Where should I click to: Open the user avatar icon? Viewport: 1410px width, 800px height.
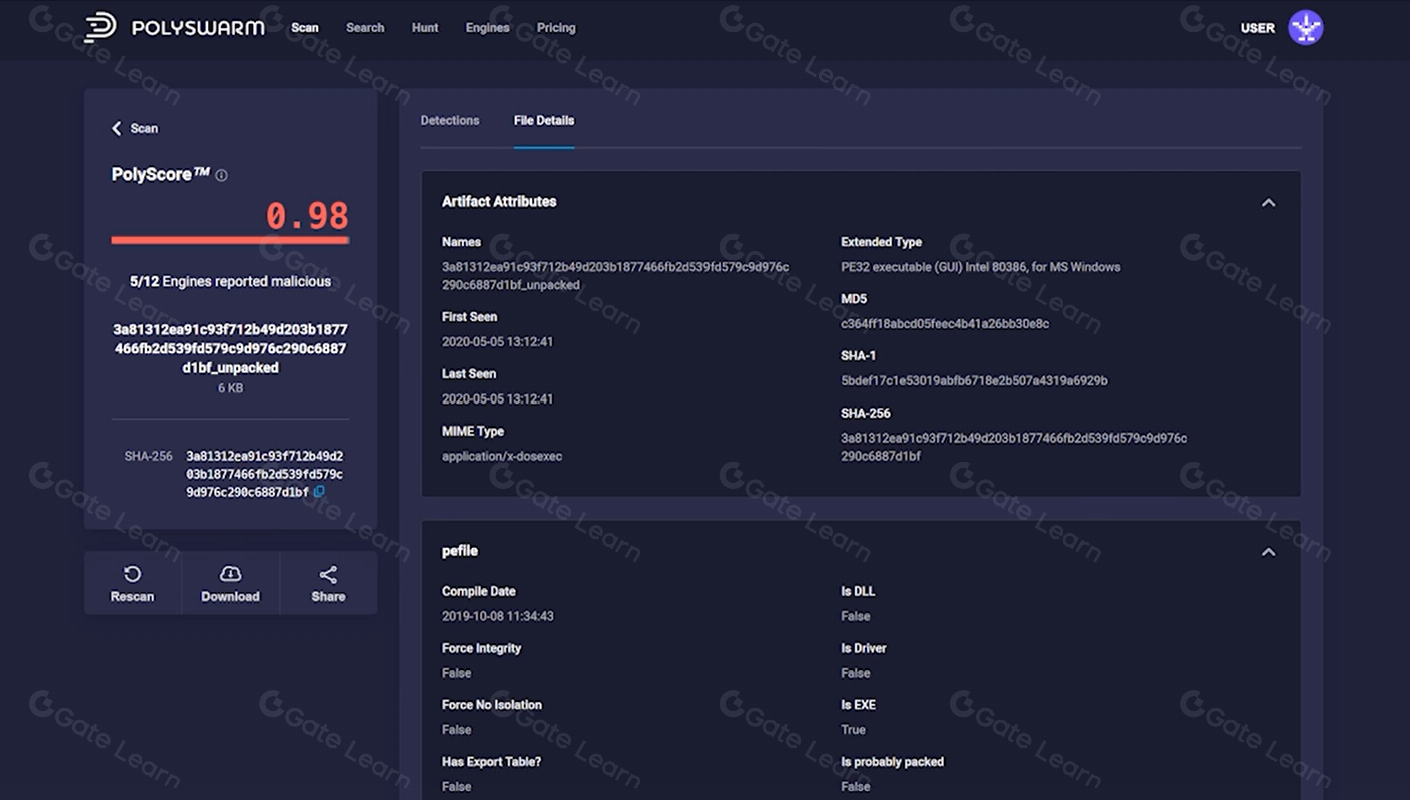click(1305, 28)
